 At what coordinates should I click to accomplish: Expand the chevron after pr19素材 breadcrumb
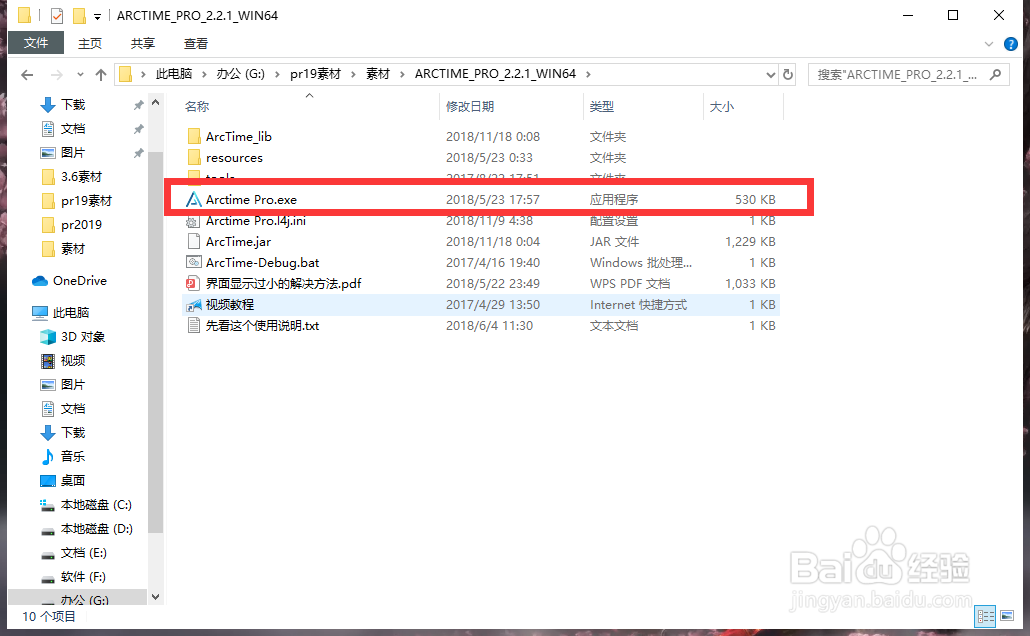(353, 74)
